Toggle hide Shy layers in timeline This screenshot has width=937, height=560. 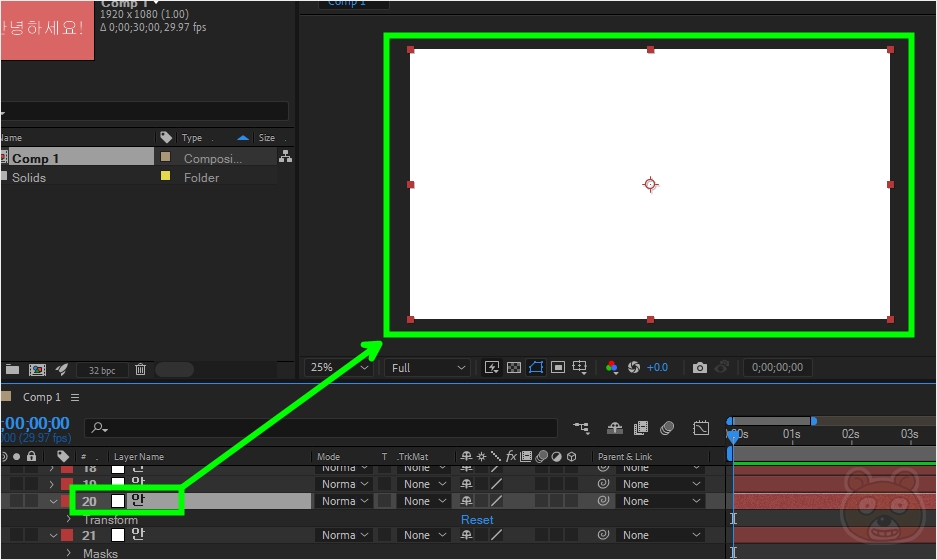615,428
